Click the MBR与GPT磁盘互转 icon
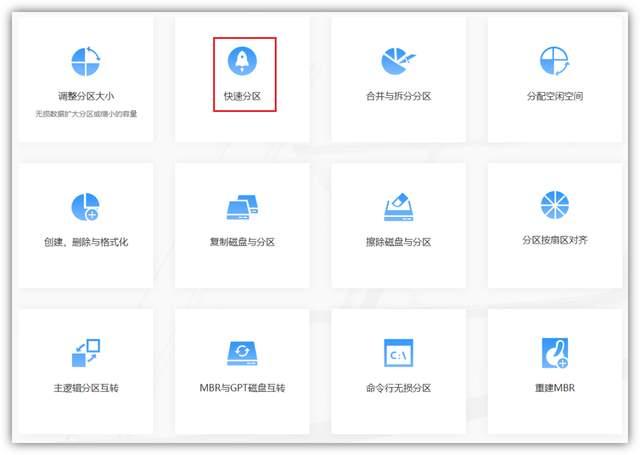Viewport: 640px width, 455px height. (242, 353)
